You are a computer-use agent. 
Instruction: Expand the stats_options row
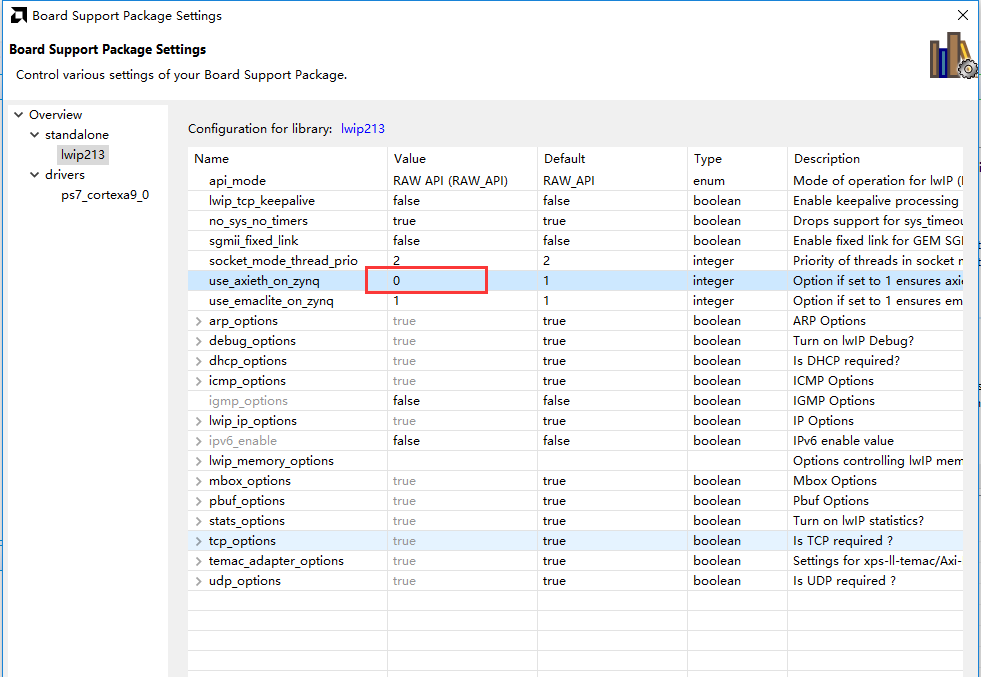pyautogui.click(x=198, y=521)
